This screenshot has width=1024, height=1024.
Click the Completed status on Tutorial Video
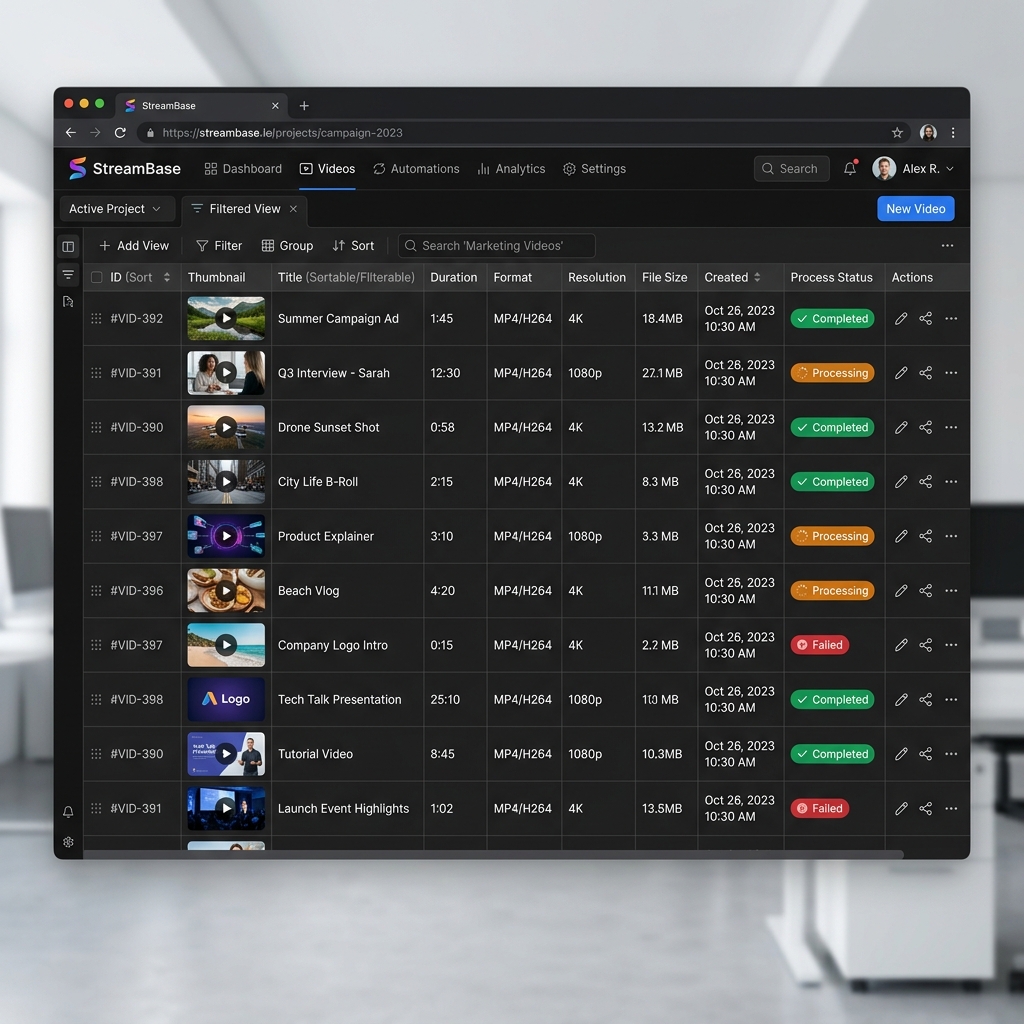point(832,754)
